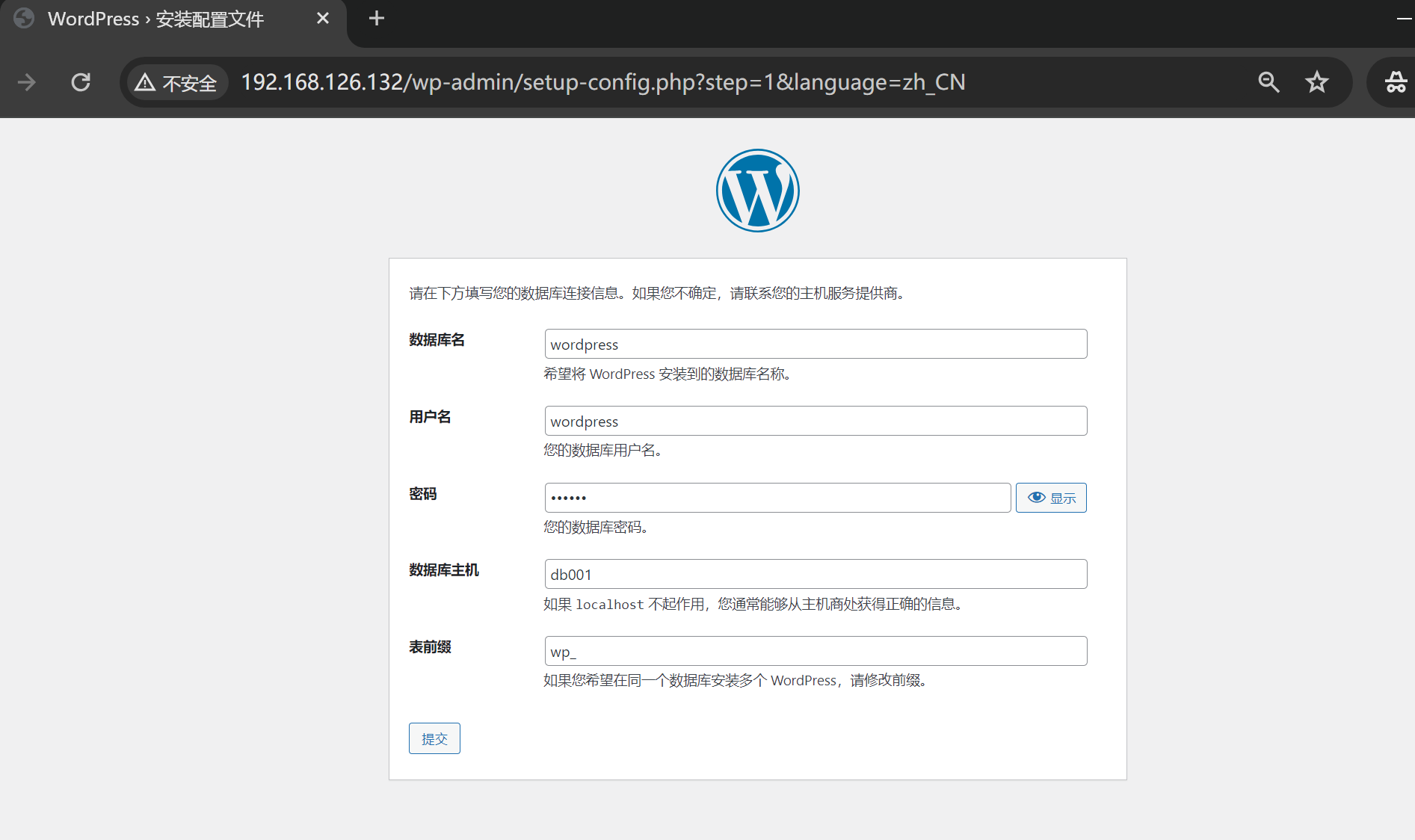This screenshot has height=840, width=1415.
Task: Open a new tab with plus icon
Action: pos(377,19)
